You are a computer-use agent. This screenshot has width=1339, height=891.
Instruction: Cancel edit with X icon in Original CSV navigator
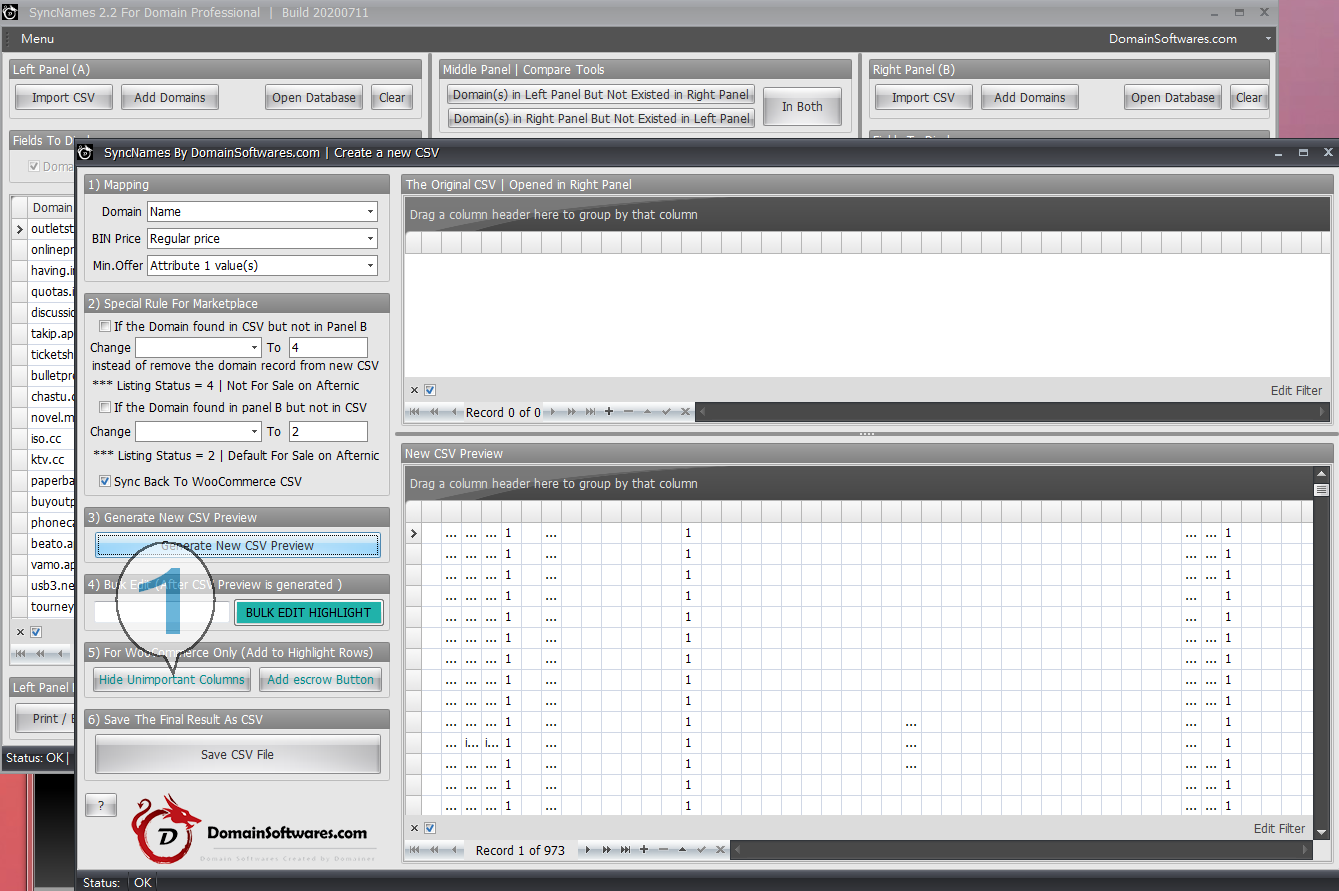click(x=685, y=412)
